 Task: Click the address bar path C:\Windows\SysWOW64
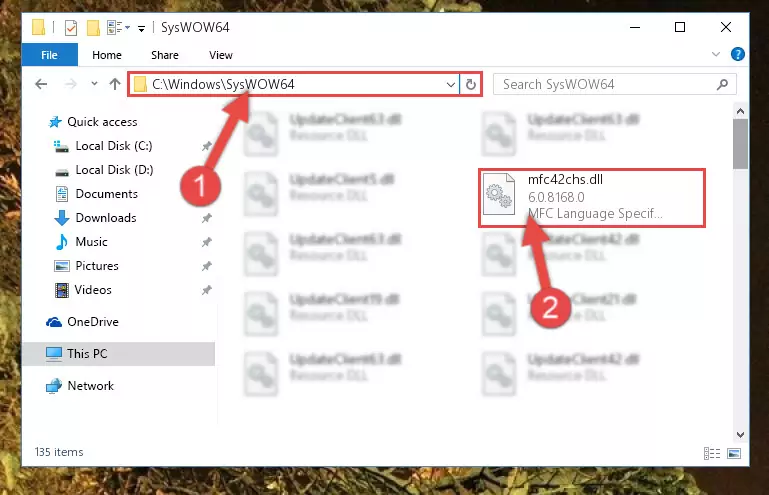tap(223, 84)
